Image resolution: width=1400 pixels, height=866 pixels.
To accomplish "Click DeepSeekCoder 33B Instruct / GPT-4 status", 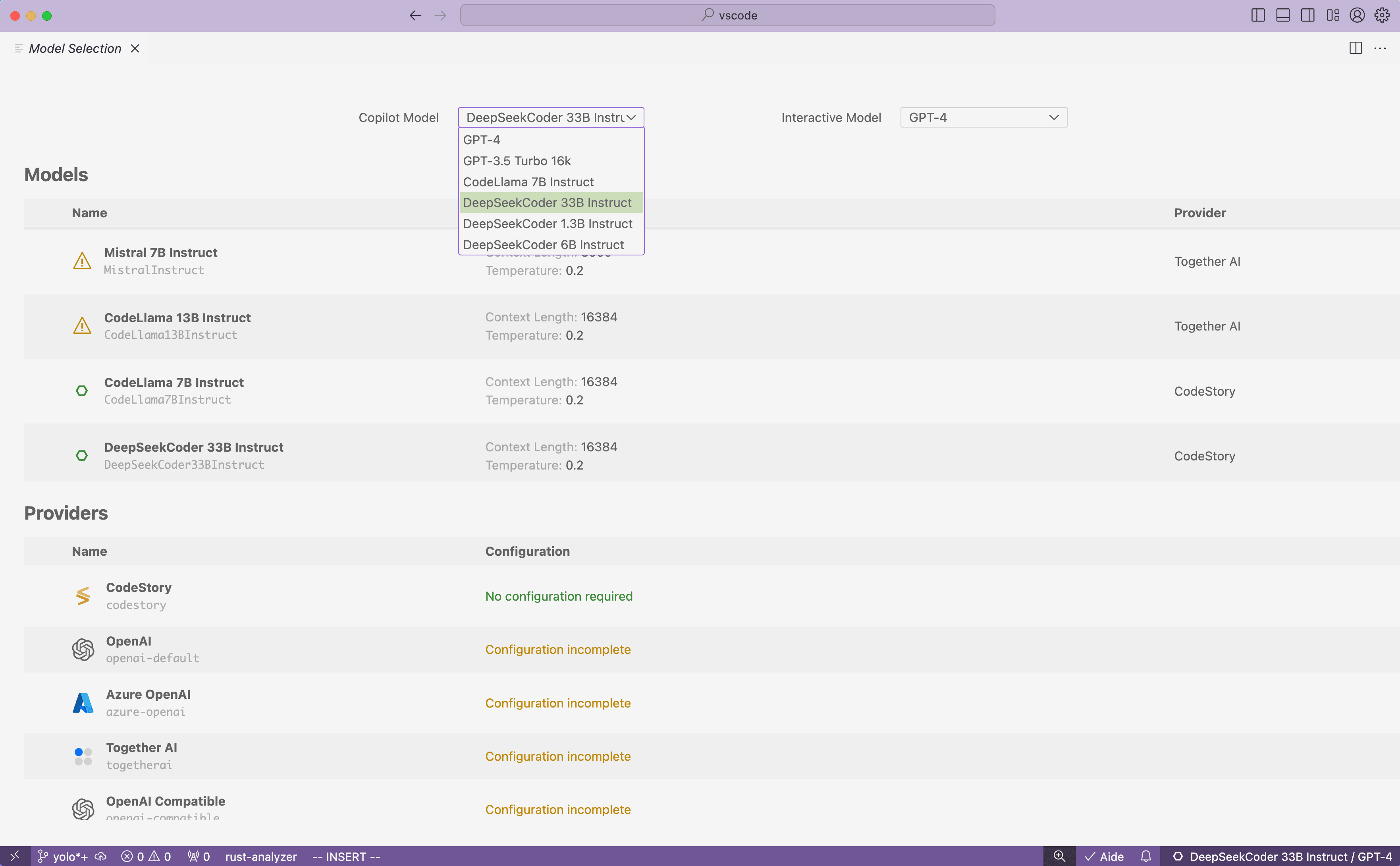I will (x=1282, y=856).
